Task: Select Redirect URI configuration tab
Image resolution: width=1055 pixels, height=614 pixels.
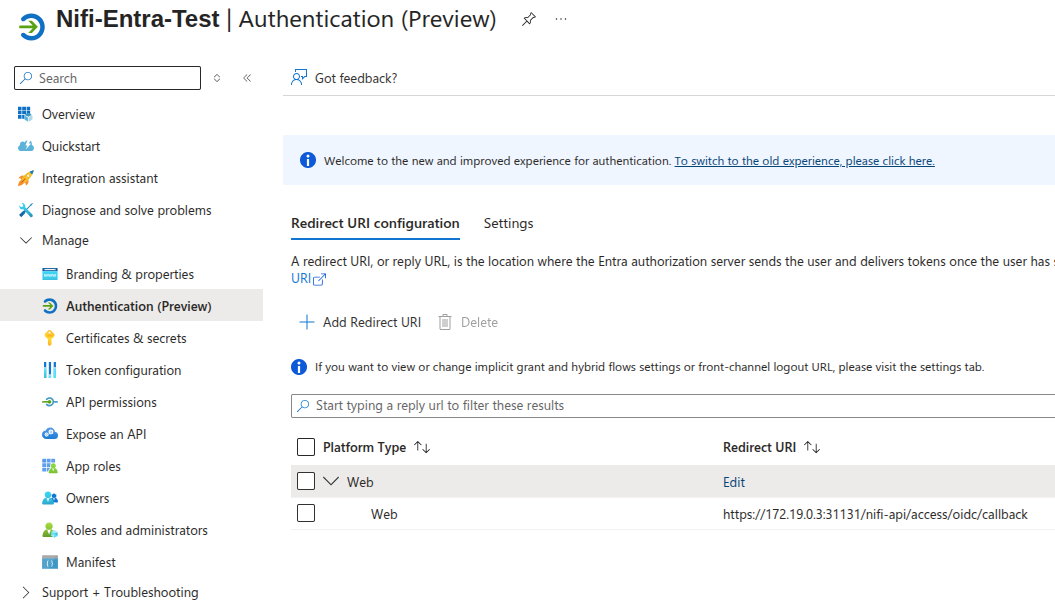Action: 375,224
